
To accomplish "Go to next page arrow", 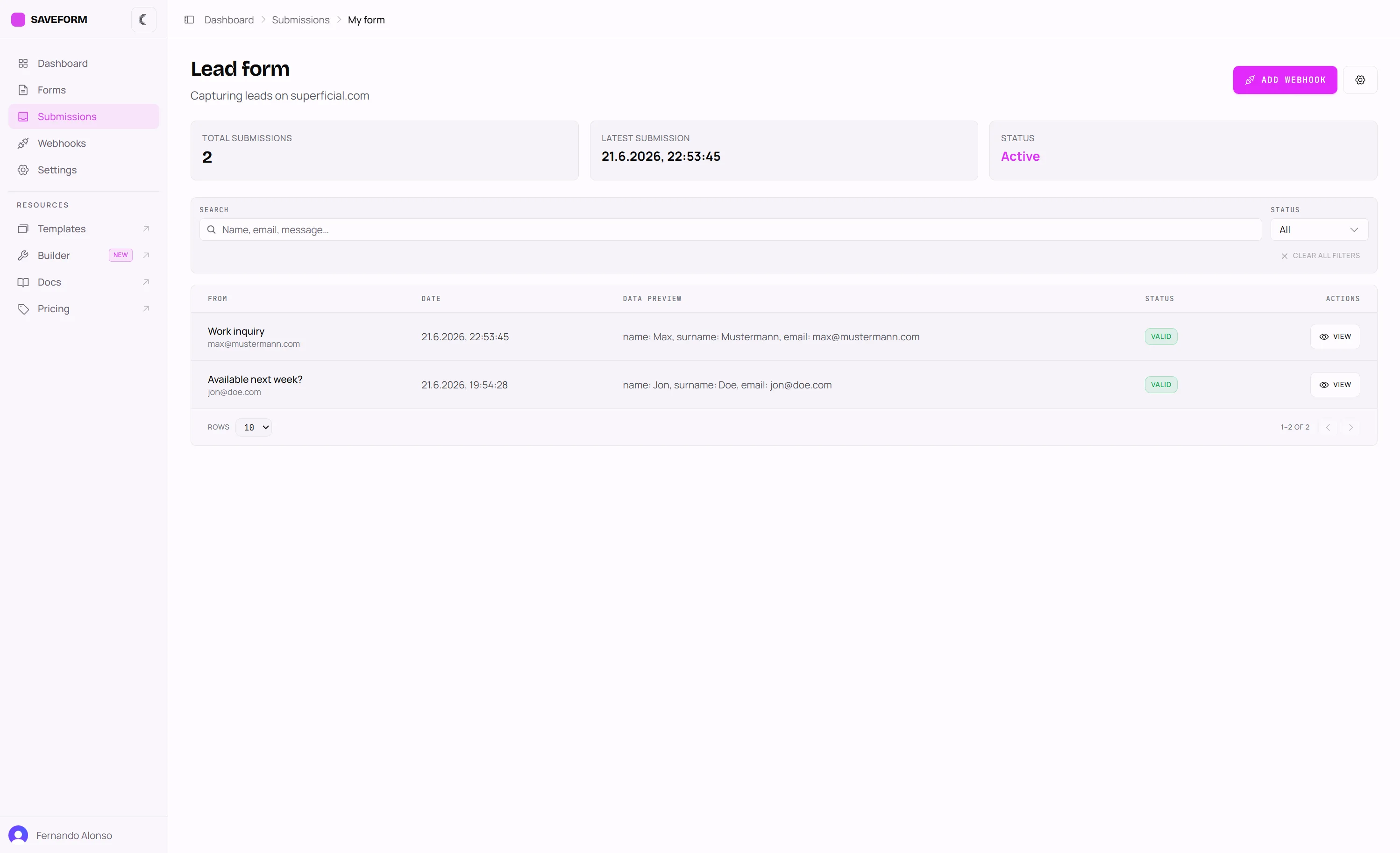I will pos(1350,428).
